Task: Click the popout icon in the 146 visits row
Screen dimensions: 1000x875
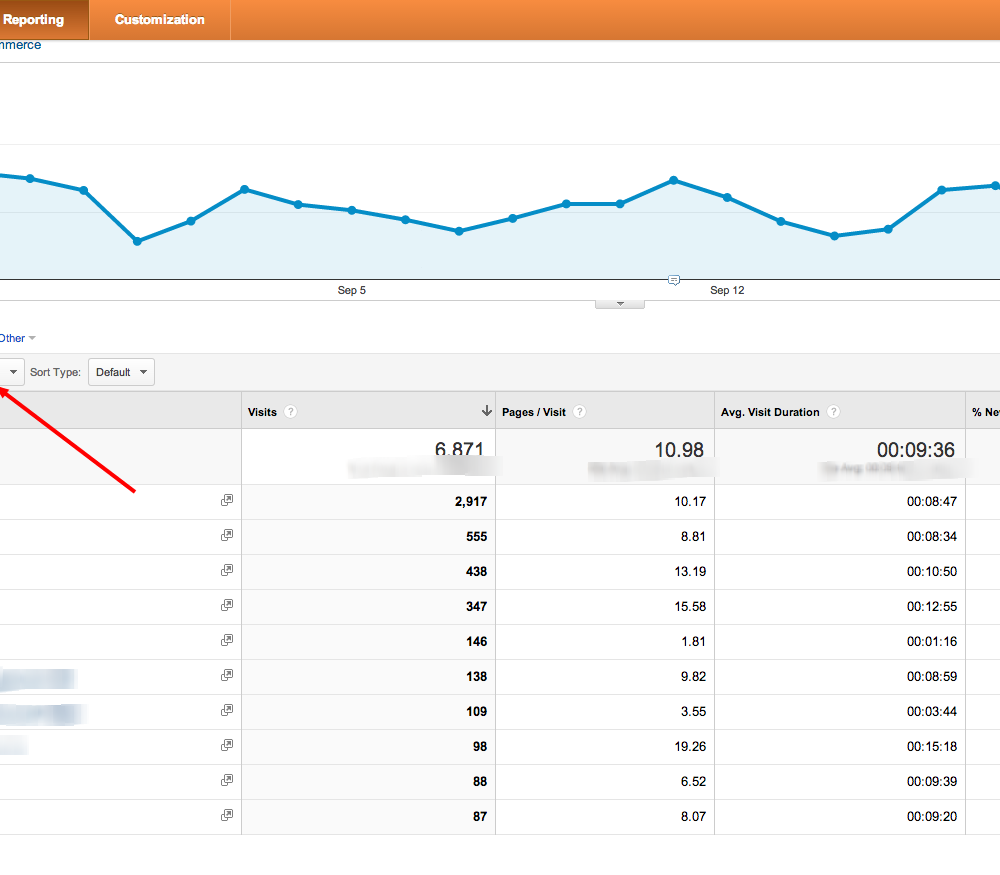Action: 227,640
